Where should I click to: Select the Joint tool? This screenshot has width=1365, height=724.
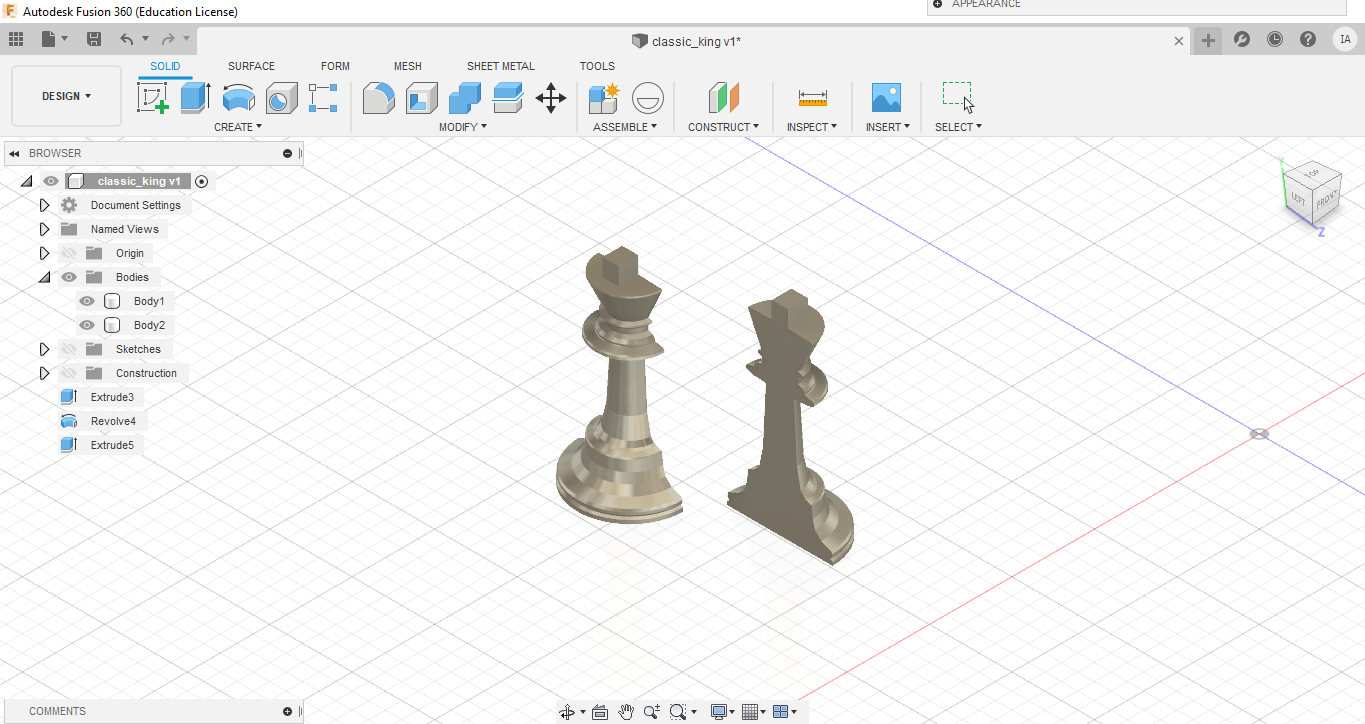click(x=647, y=97)
